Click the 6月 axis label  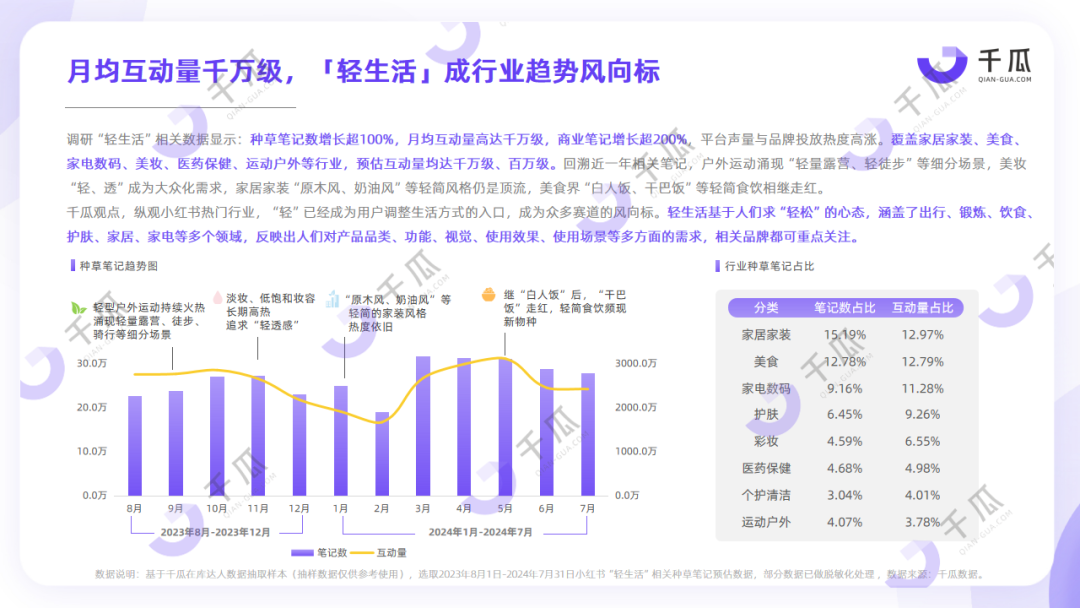(x=546, y=508)
